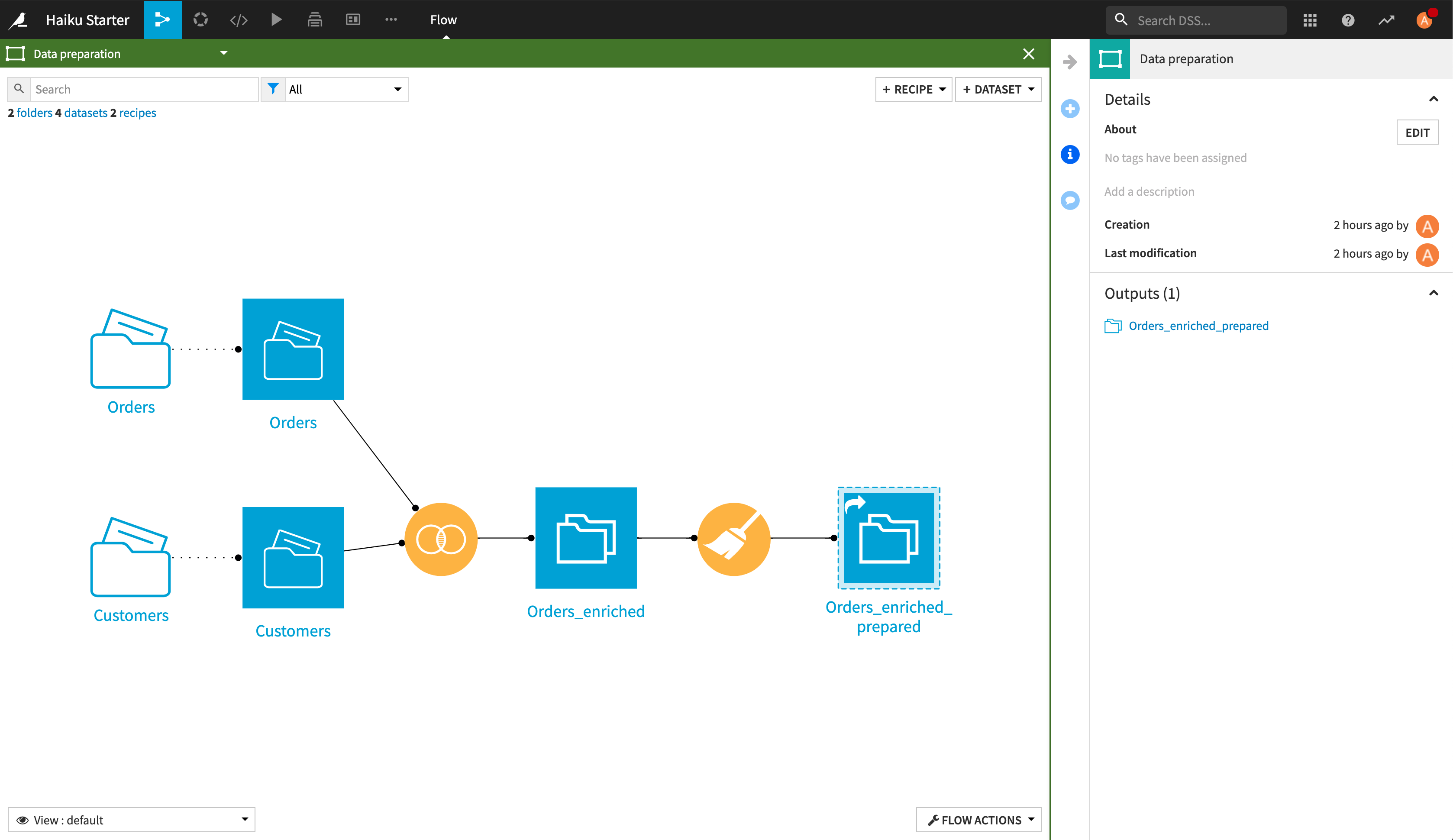Click the code editor icon in toolbar
The image size is (1453, 840).
[239, 19]
